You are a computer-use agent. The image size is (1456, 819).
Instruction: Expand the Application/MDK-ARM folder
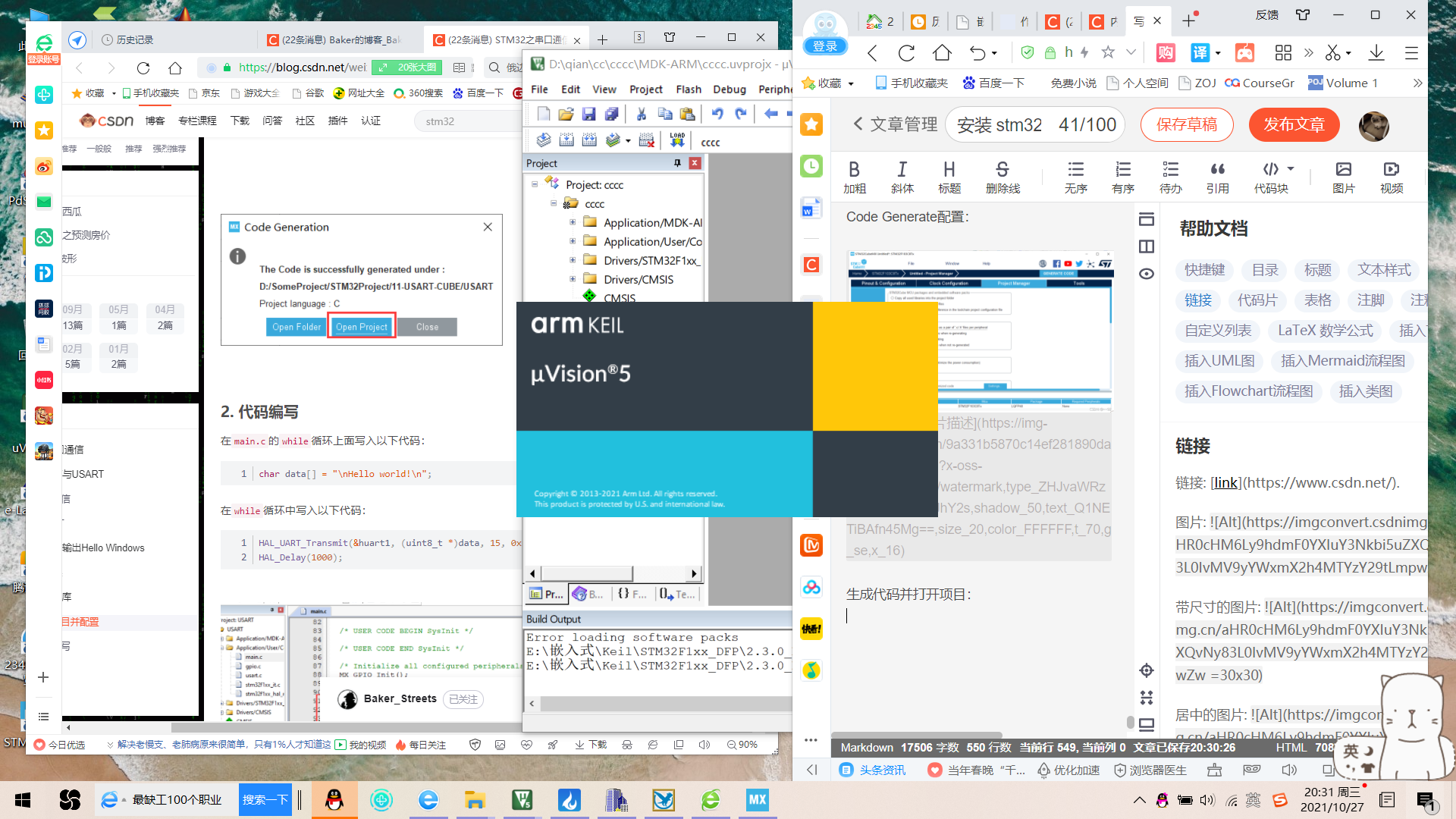(x=573, y=222)
